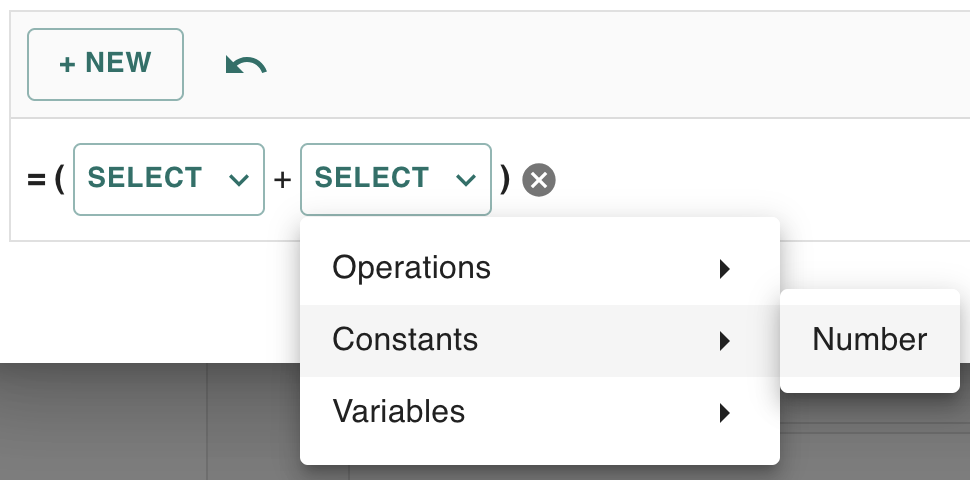Click the opening parenthesis in the formula
The height and width of the screenshot is (480, 970).
click(59, 180)
